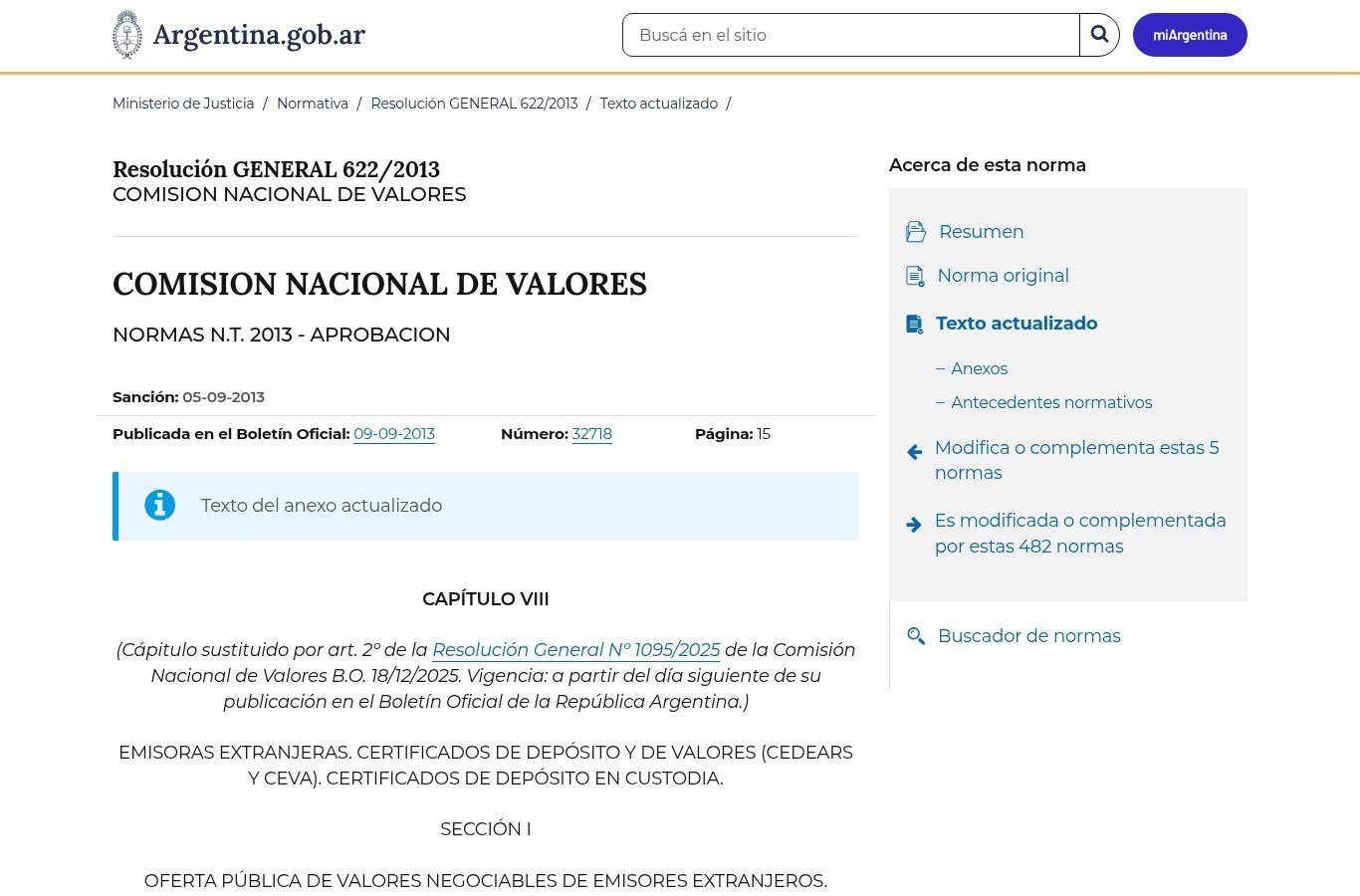Show the 482 normas modifying this

1080,534
